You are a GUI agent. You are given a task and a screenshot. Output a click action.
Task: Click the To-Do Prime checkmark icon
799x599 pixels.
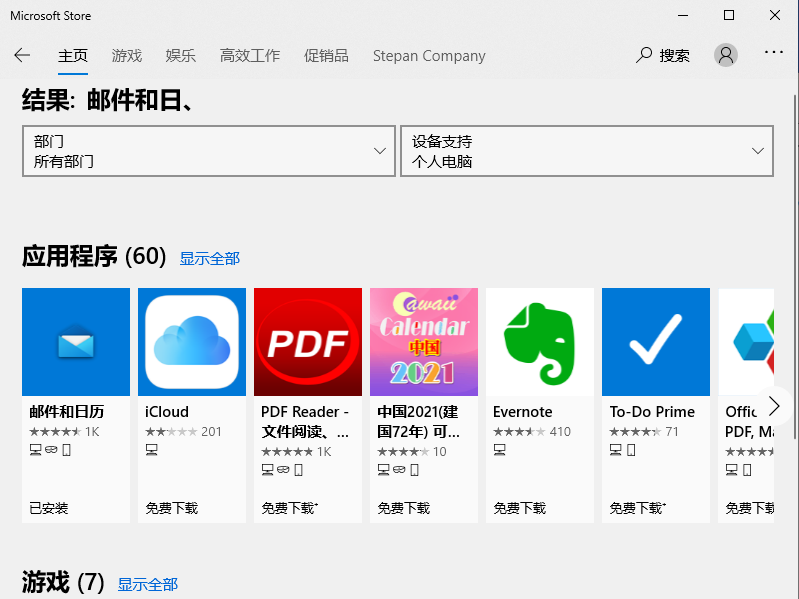click(656, 342)
